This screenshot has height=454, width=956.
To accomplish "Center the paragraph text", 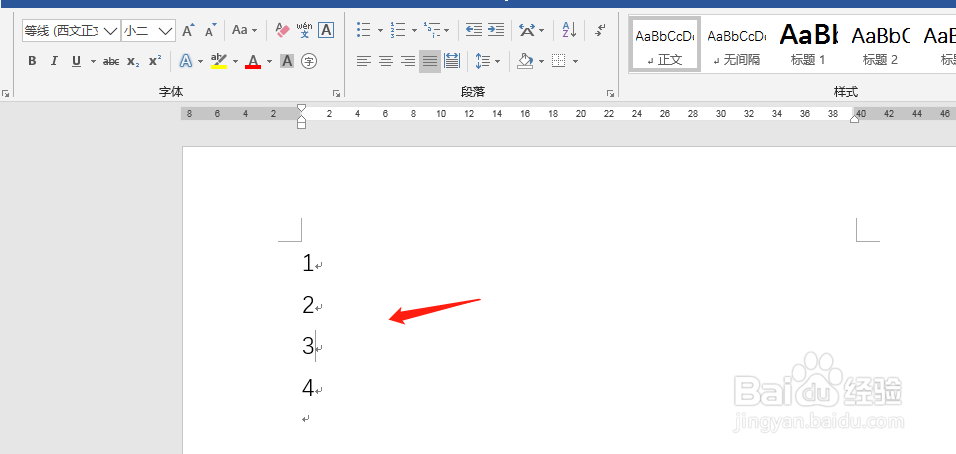I will click(x=386, y=61).
